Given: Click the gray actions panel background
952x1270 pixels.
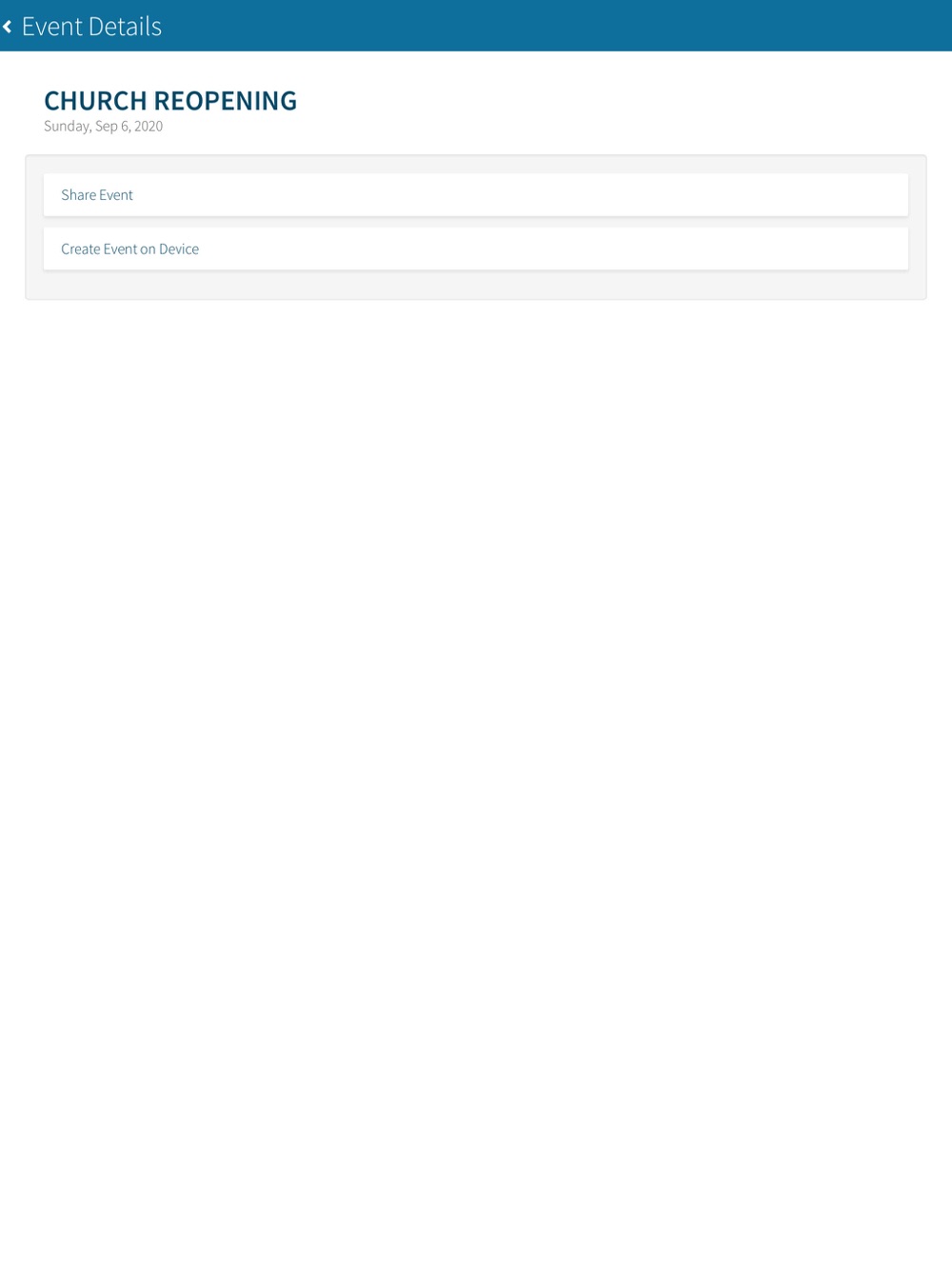Looking at the screenshot, I should pos(476,286).
